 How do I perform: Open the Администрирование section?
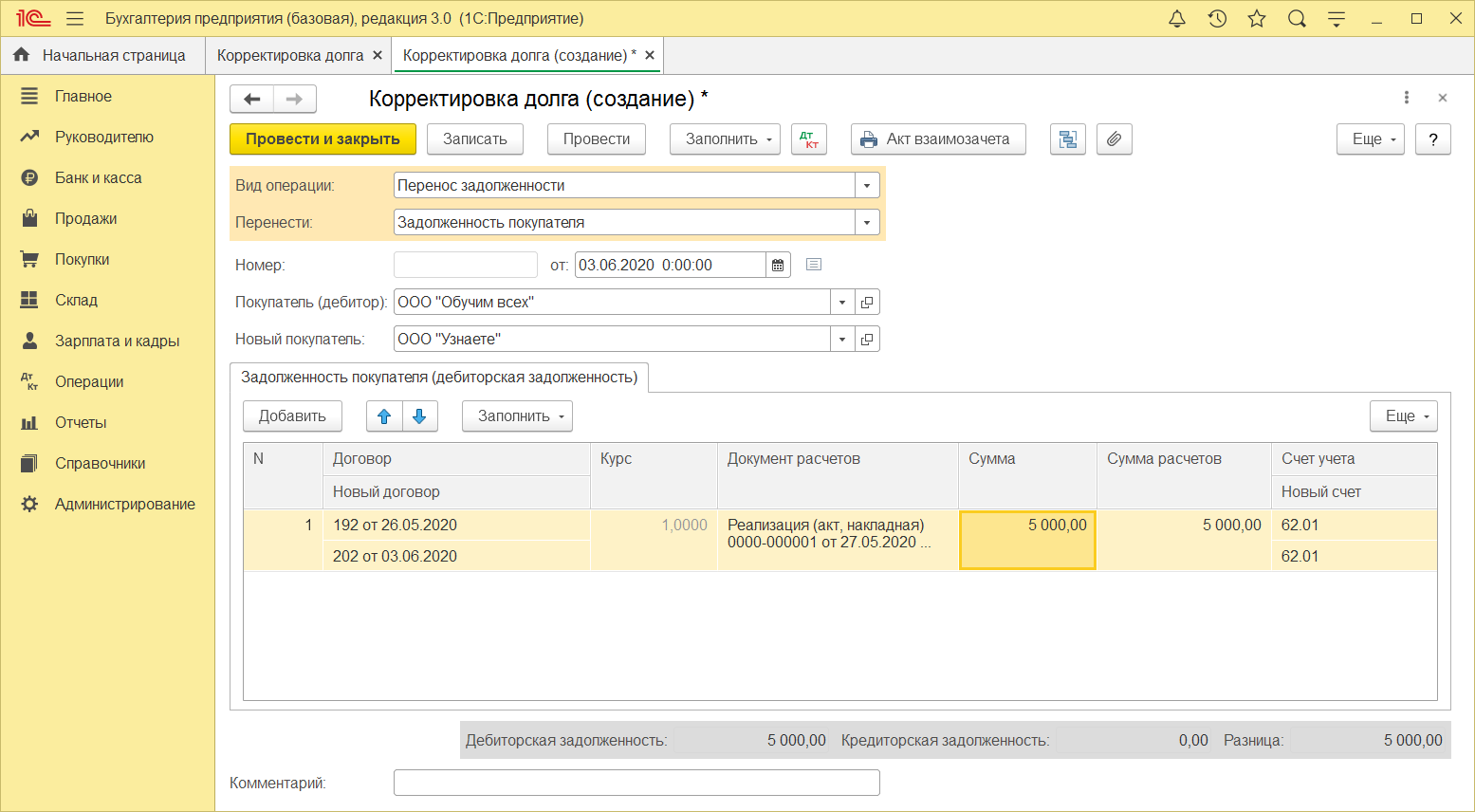click(125, 505)
